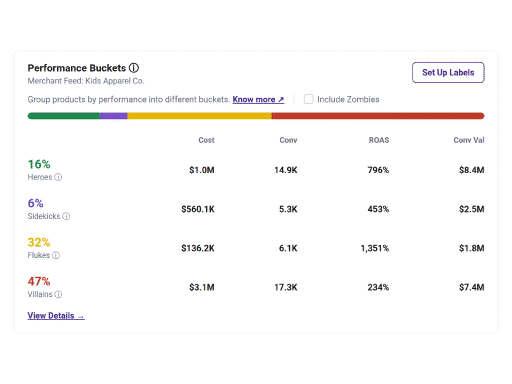This screenshot has width=512, height=384.
Task: Click the Performance Buckets heading
Action: [x=77, y=68]
